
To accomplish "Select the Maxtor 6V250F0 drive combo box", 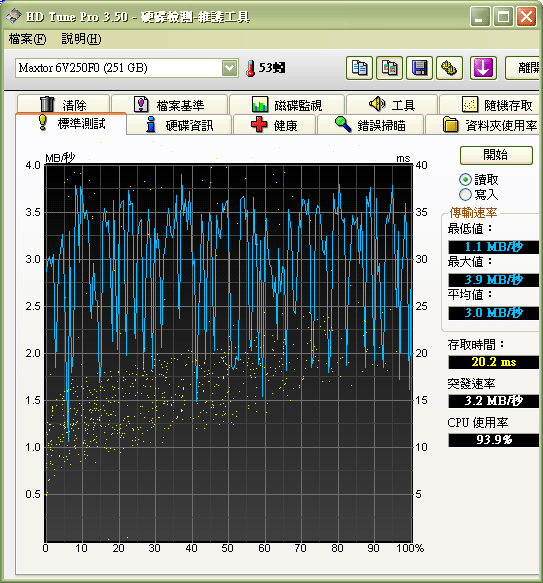I will point(126,68).
